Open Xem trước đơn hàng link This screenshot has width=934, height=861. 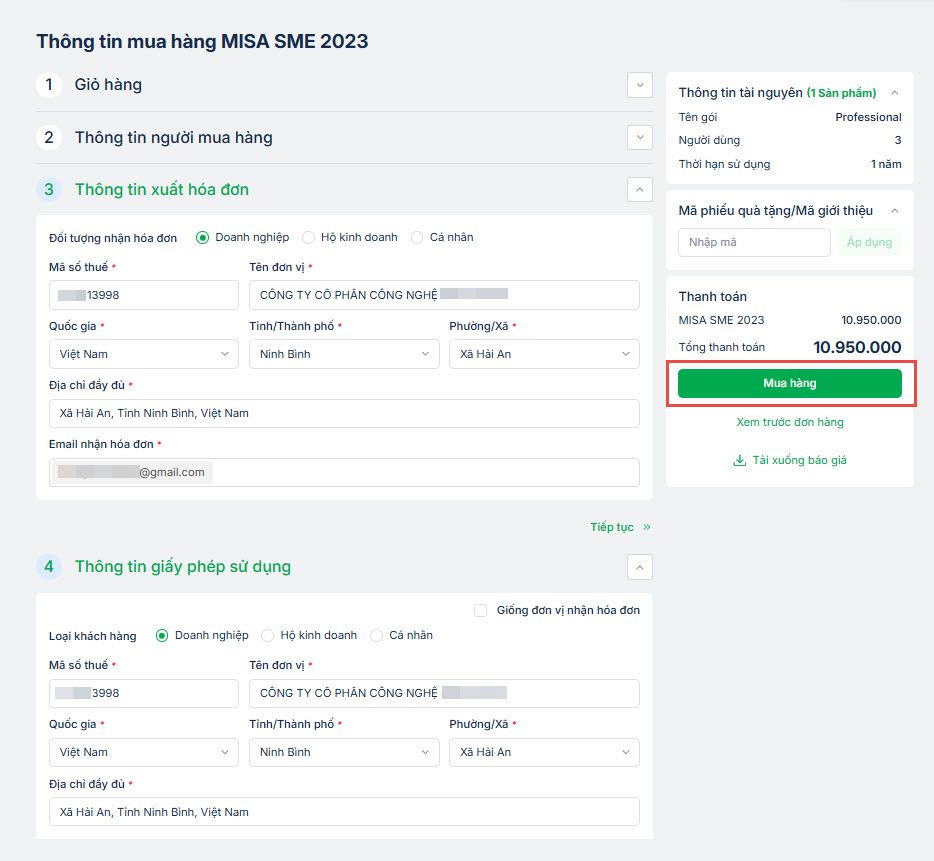790,422
